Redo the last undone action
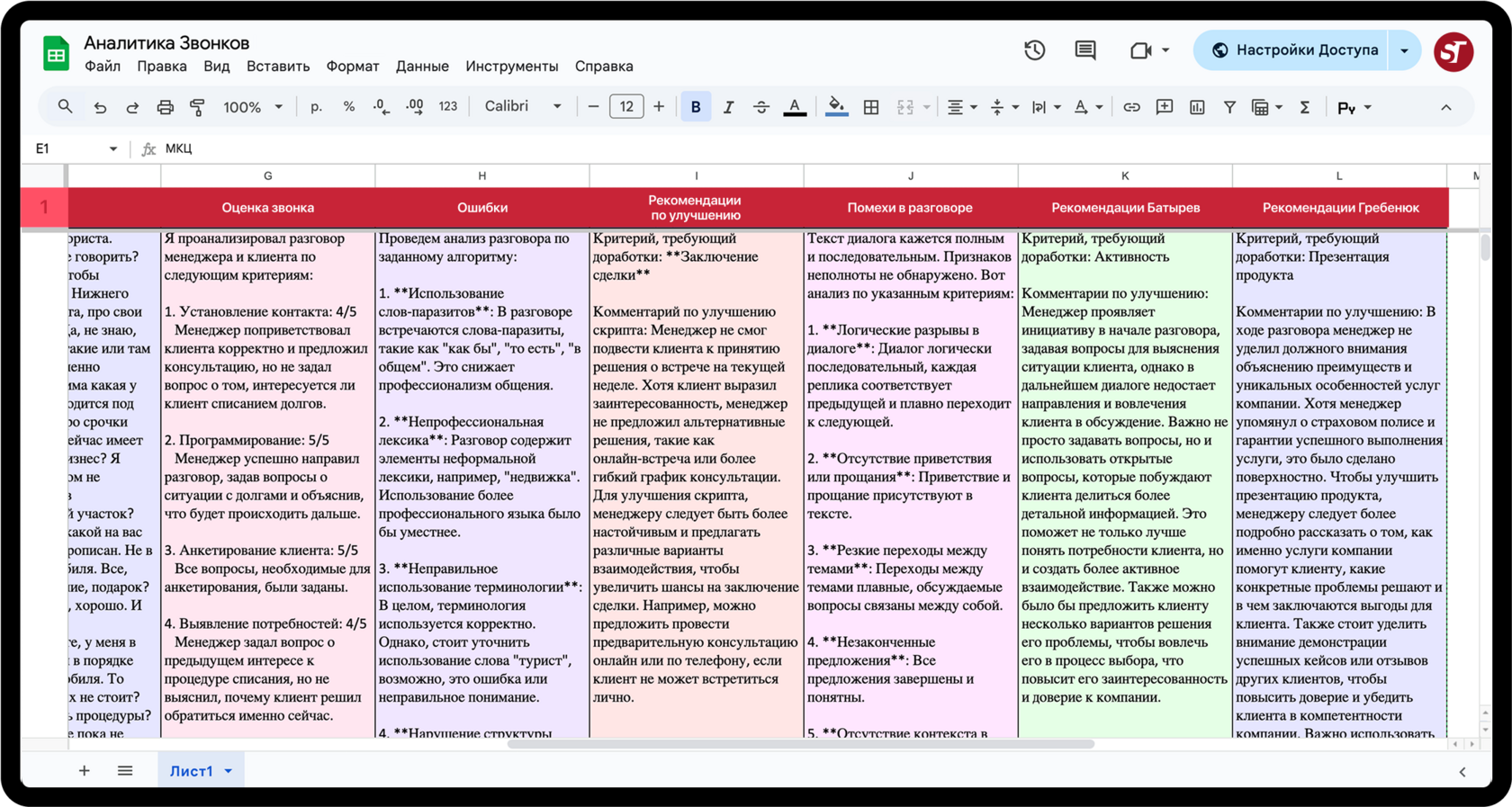1512x807 pixels. pos(132,107)
